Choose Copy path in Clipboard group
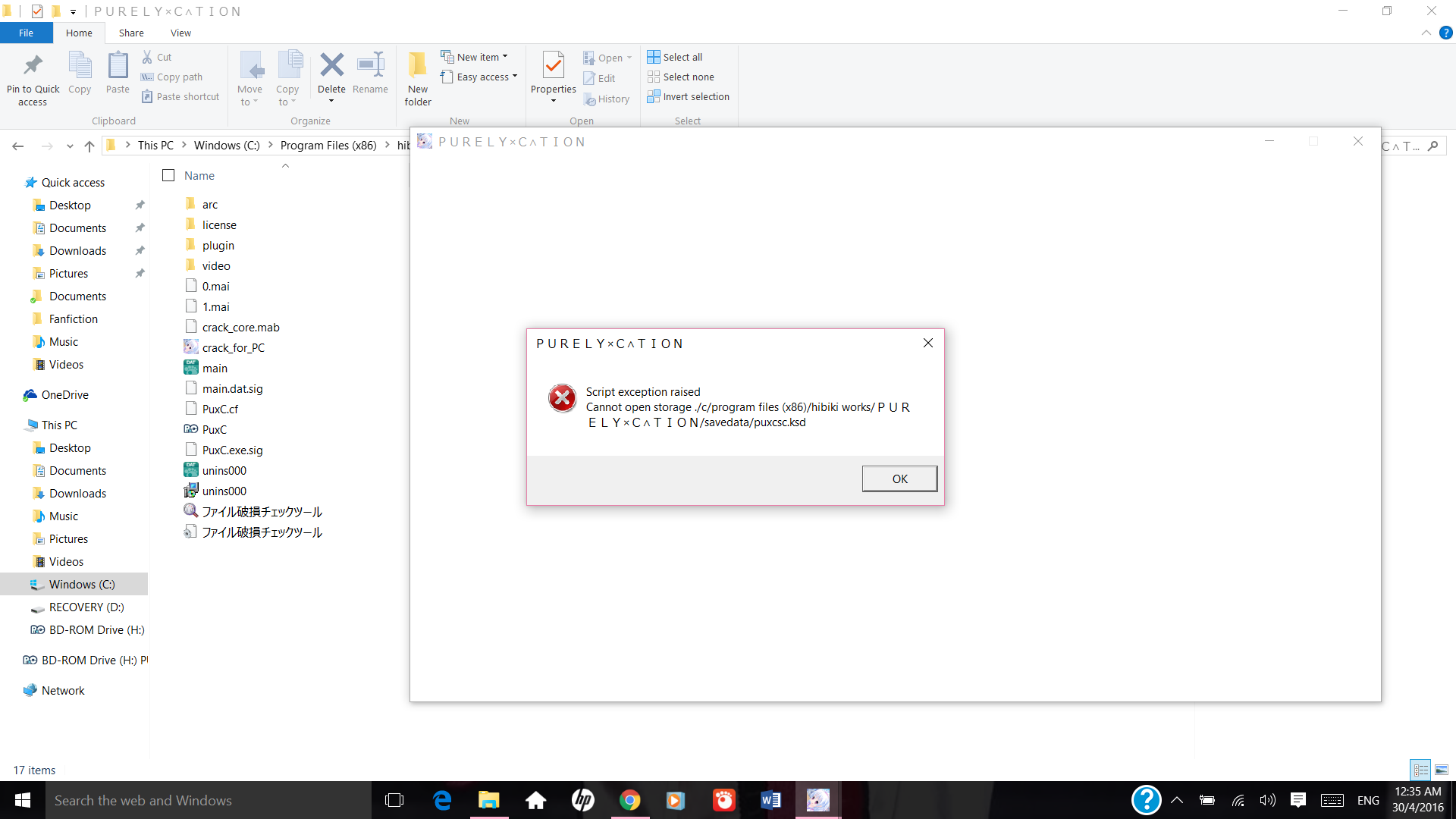This screenshot has width=1456, height=819. point(172,77)
